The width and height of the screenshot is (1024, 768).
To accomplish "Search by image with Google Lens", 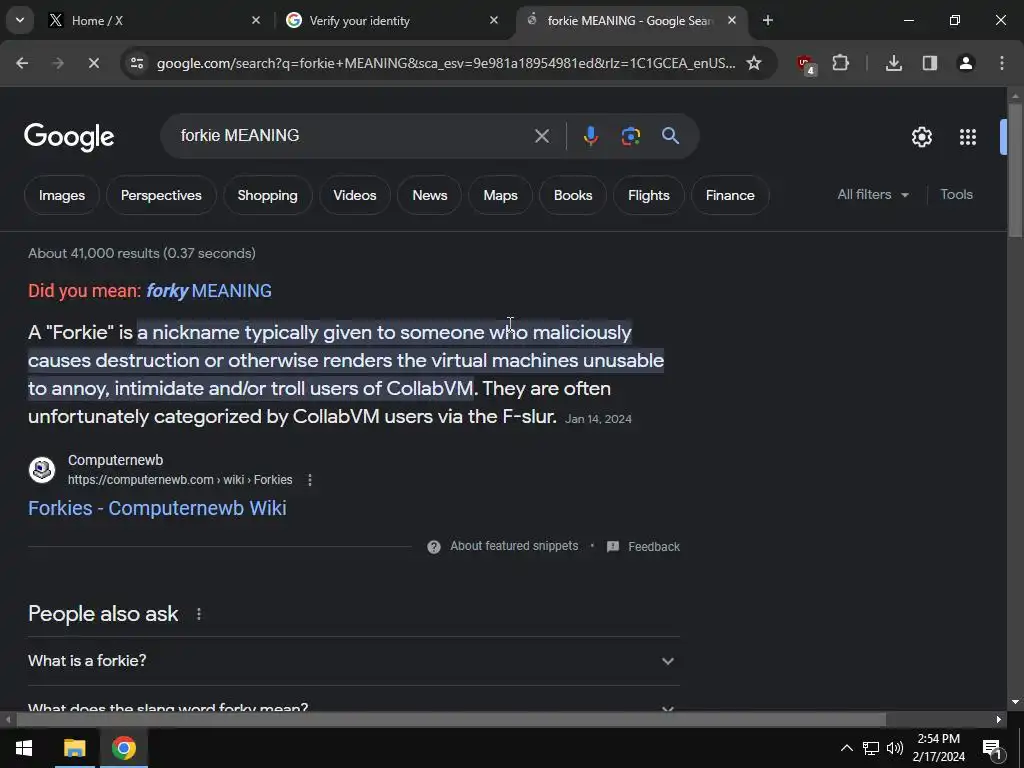I will (630, 136).
